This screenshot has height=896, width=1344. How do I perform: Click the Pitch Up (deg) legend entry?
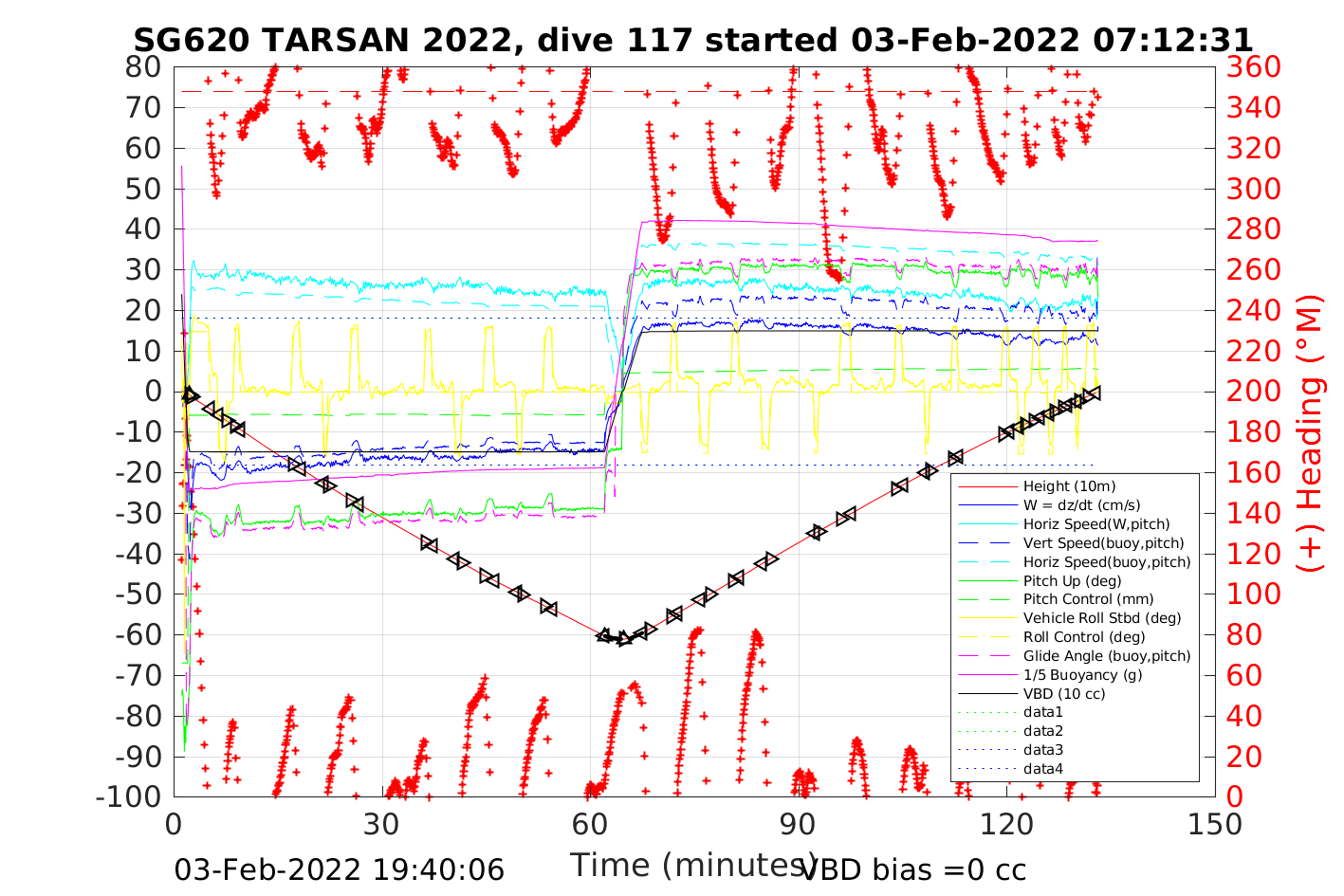[1072, 580]
